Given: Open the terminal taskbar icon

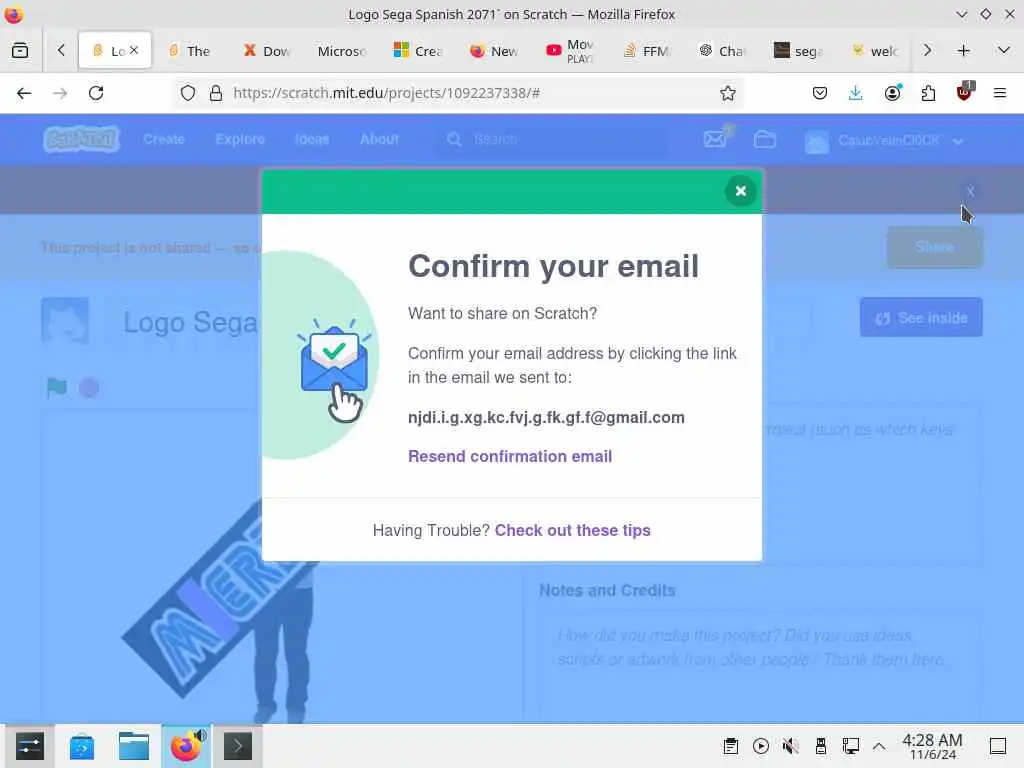Looking at the screenshot, I should [238, 746].
